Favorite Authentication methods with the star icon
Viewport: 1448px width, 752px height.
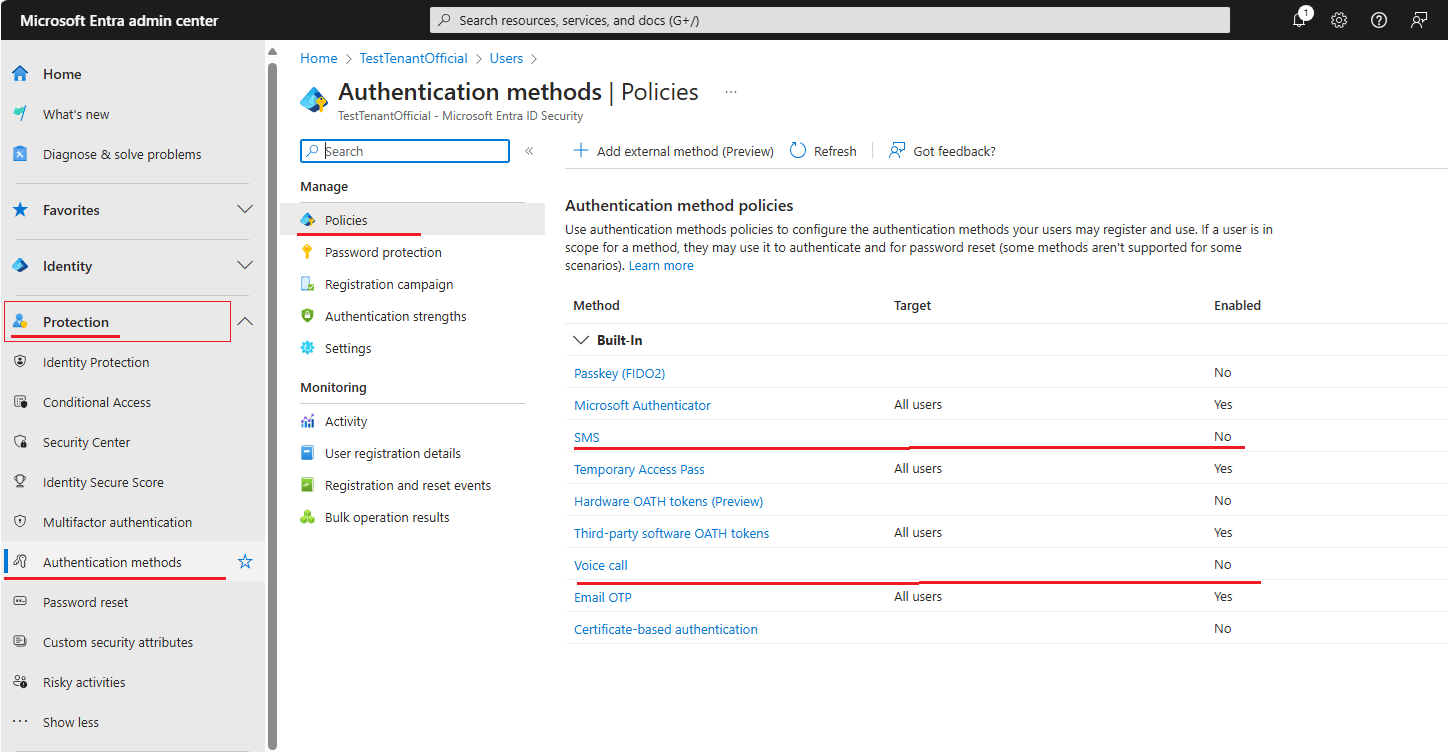tap(245, 562)
